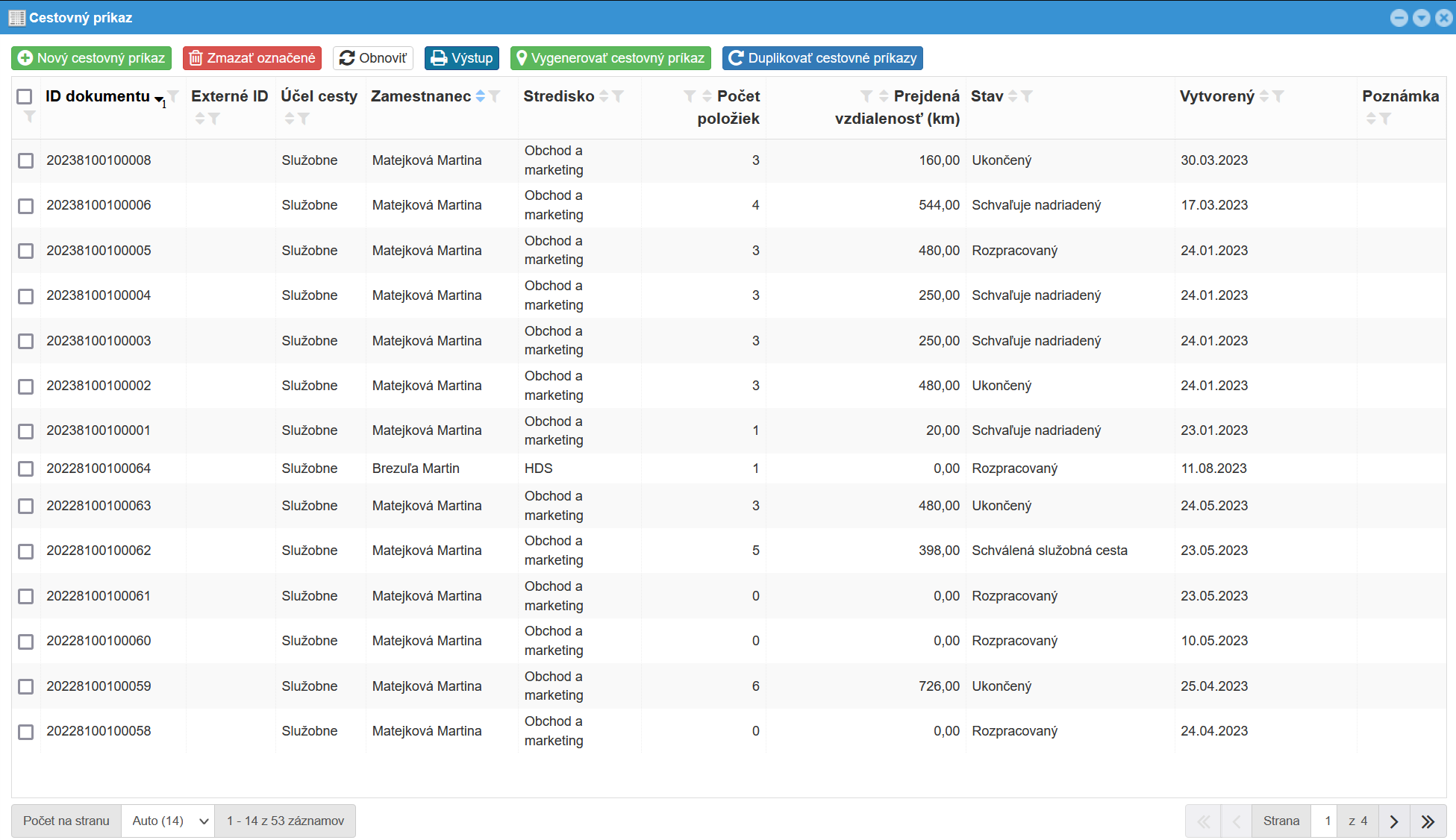Click the ID dokumentu descending sort arrow
This screenshot has height=840, width=1456.
click(159, 98)
